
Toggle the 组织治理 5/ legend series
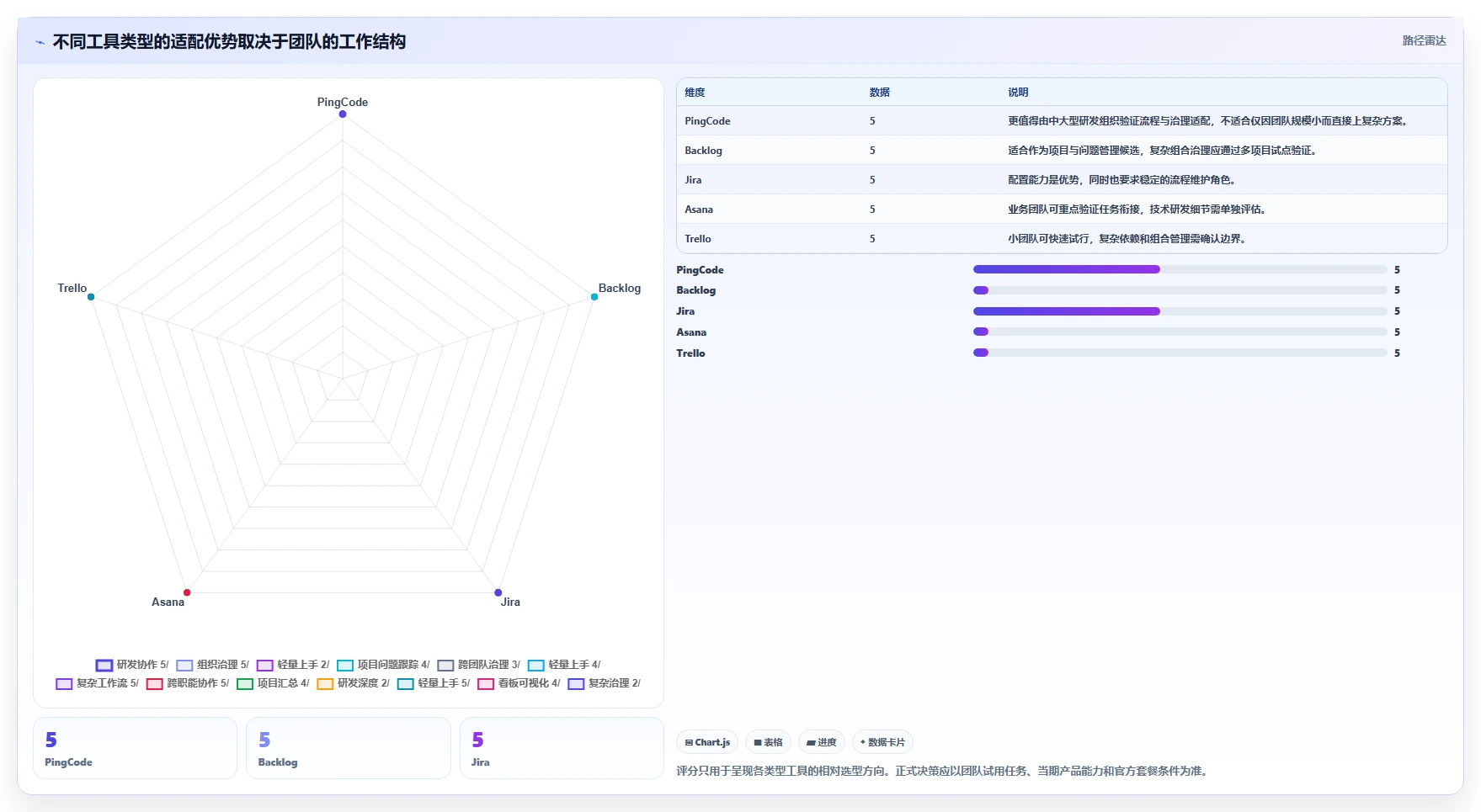point(213,665)
